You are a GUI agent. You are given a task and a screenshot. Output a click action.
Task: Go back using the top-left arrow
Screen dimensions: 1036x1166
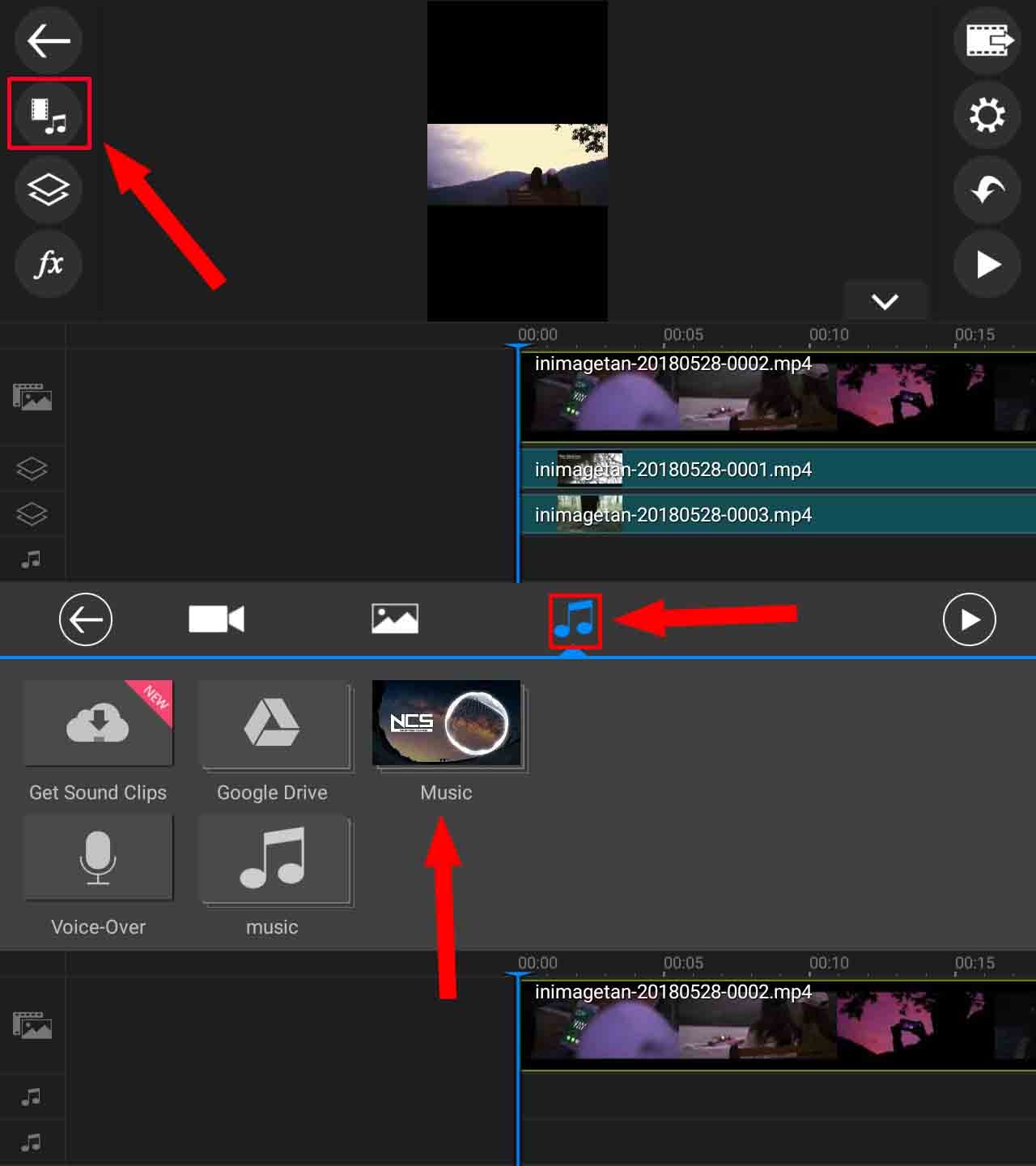point(49,40)
